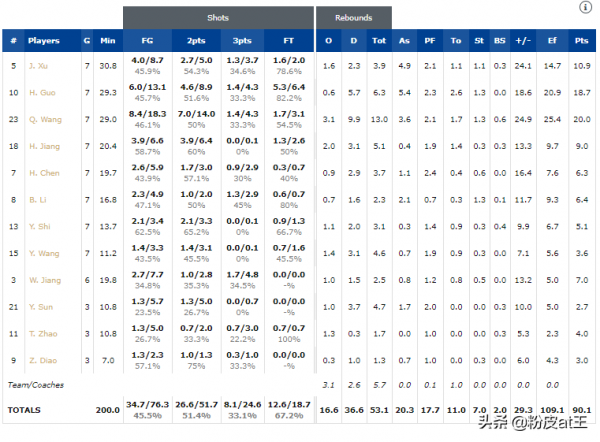
Task: Click the TOTALS row label
Action: click(25, 410)
